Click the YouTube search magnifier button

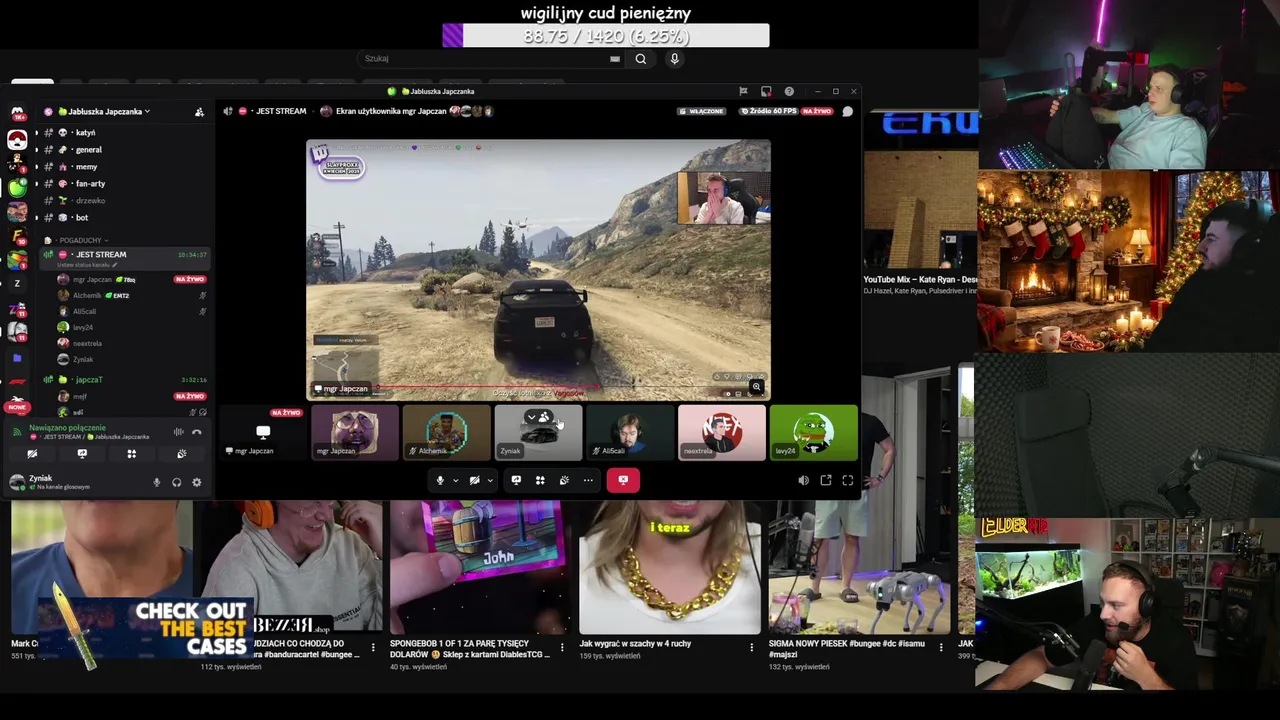coord(641,59)
